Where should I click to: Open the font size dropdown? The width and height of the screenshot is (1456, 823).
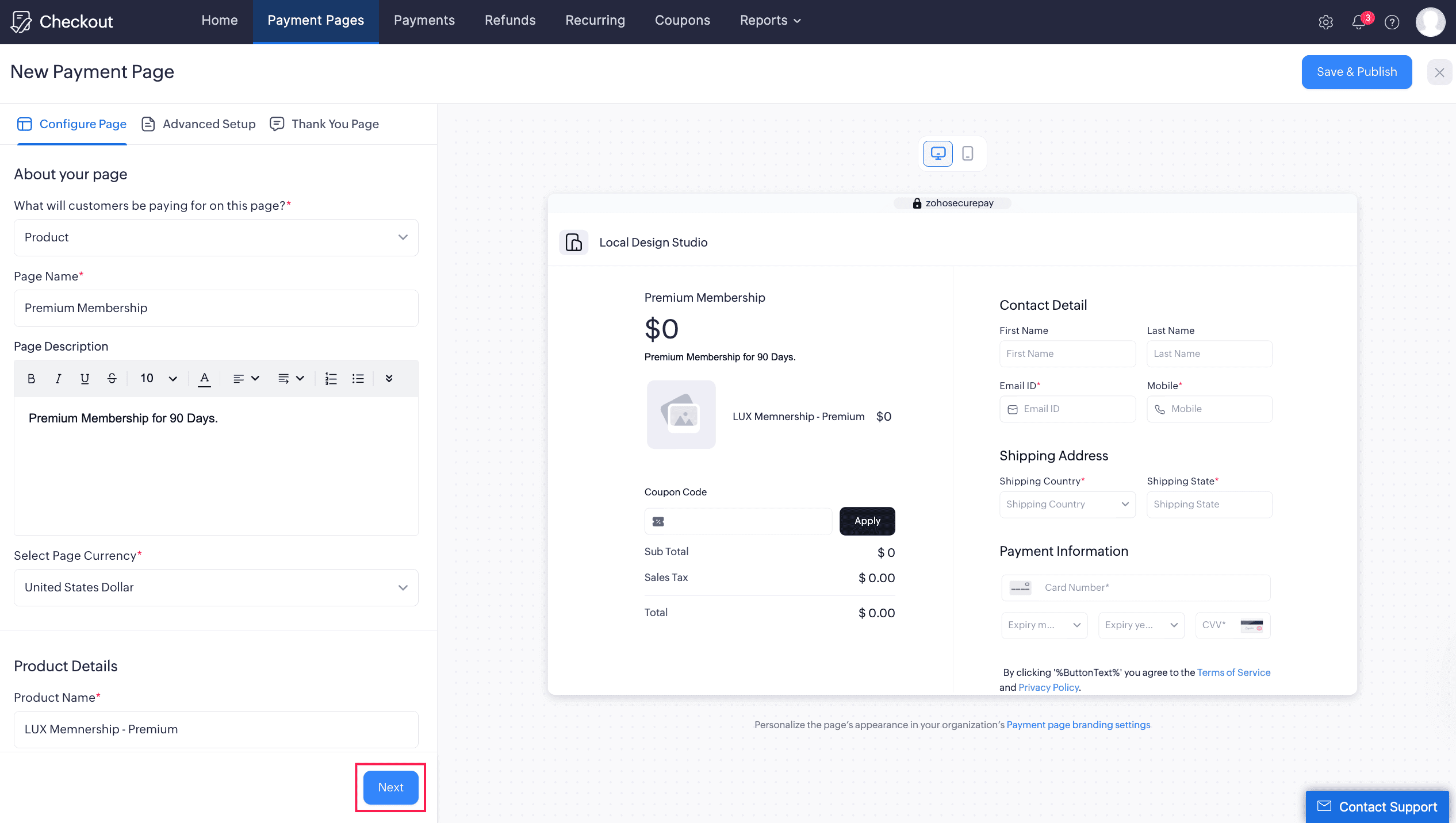156,378
